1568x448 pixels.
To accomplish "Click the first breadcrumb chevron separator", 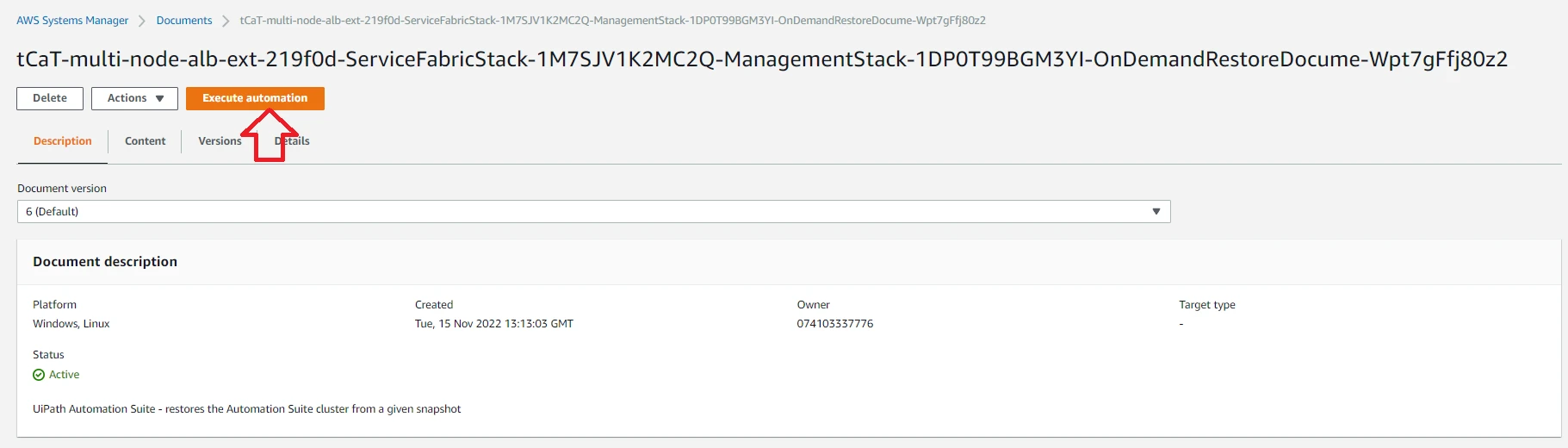I will coord(142,21).
